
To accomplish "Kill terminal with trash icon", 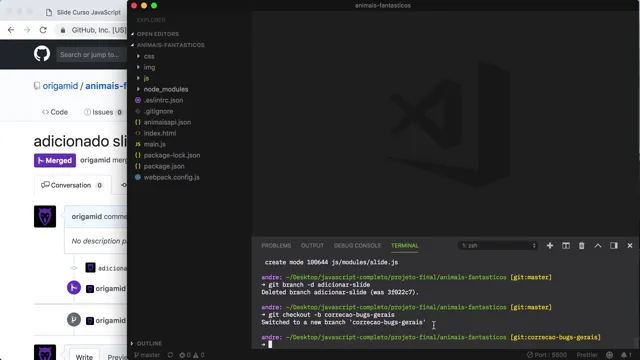I will pyautogui.click(x=582, y=245).
